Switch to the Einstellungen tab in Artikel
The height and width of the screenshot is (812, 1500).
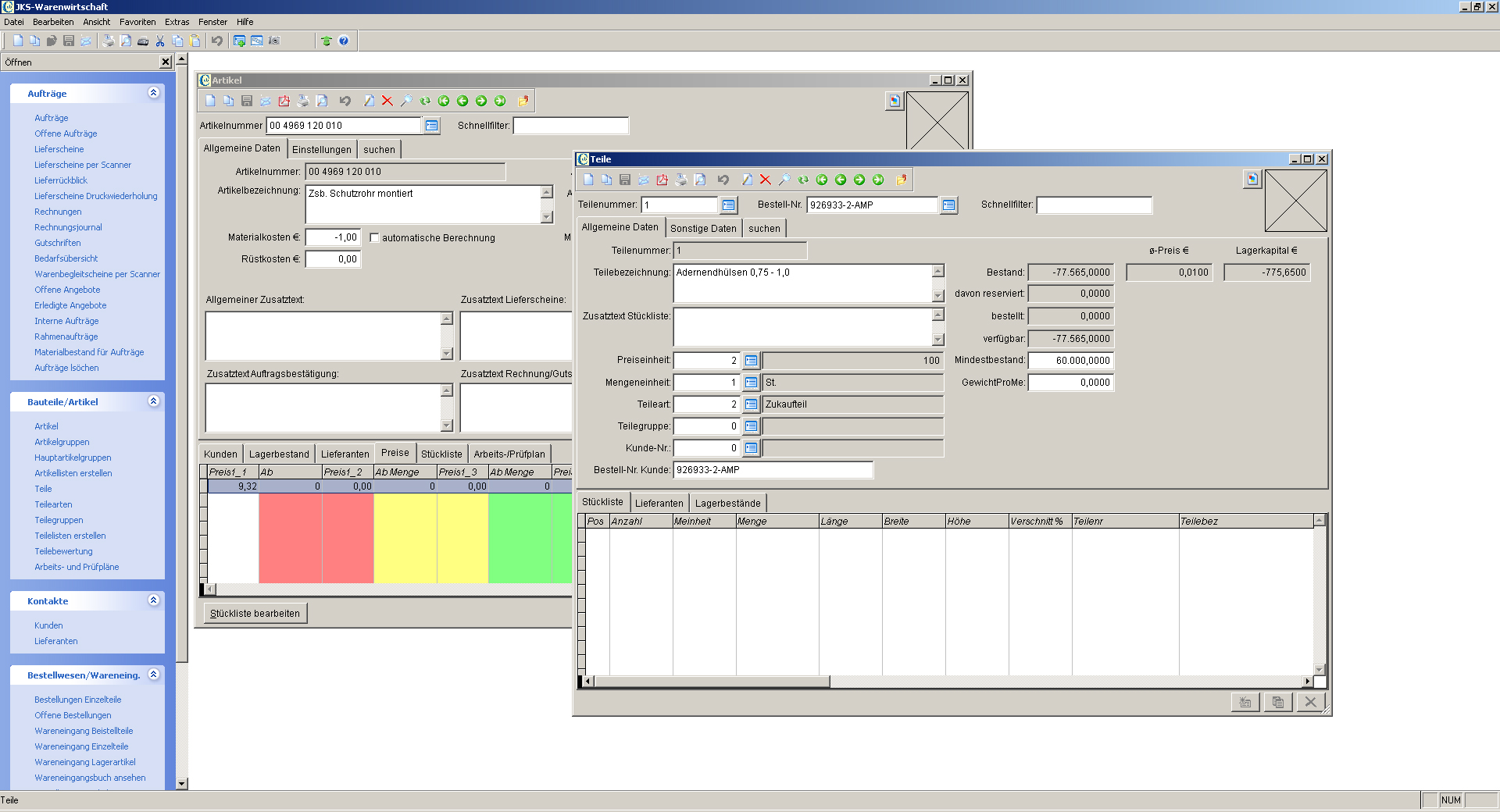tap(322, 149)
